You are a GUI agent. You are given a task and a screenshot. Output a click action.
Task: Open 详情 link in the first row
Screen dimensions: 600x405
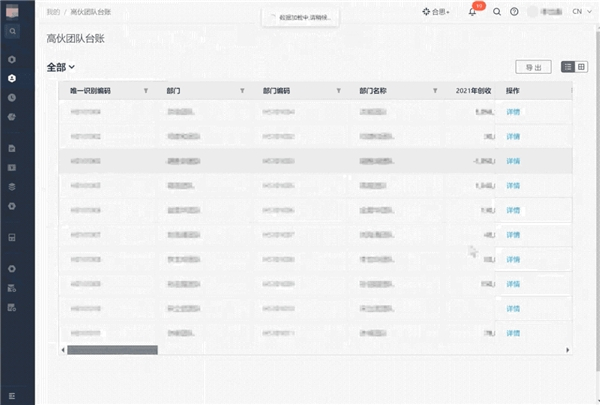513,112
